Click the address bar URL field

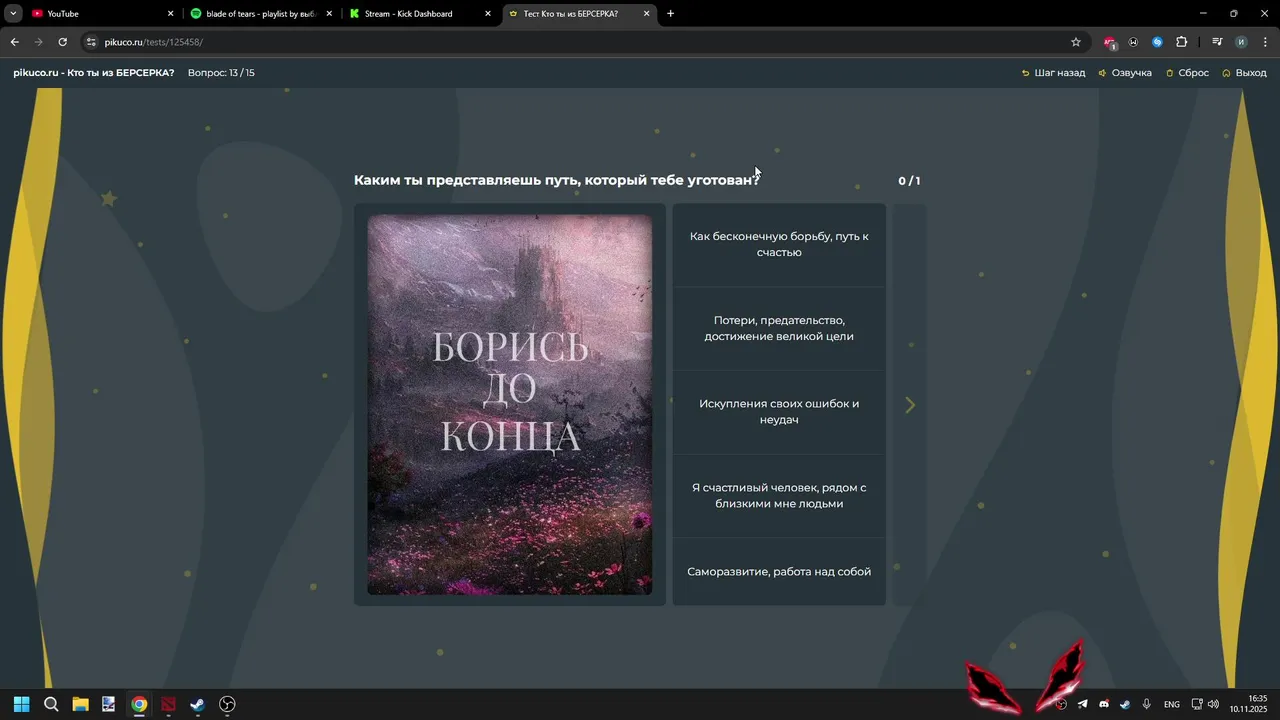coord(580,42)
